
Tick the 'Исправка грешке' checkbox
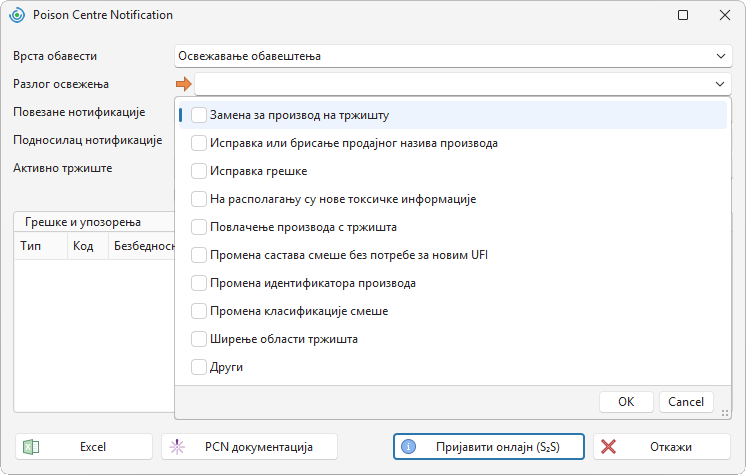tap(199, 171)
